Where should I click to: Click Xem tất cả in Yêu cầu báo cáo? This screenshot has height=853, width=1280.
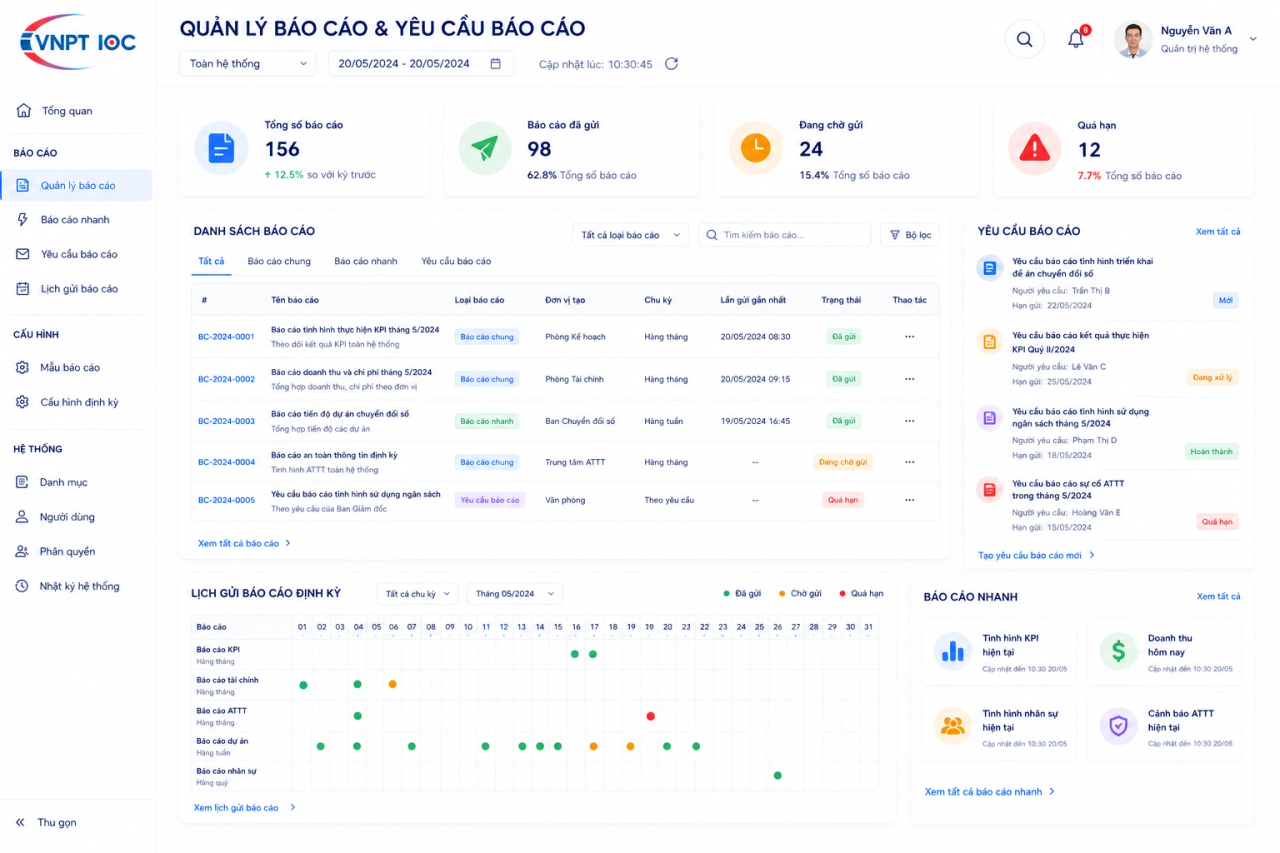(1218, 232)
